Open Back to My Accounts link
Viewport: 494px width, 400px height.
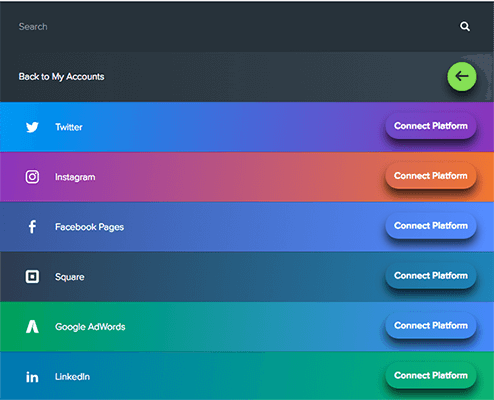[61, 77]
